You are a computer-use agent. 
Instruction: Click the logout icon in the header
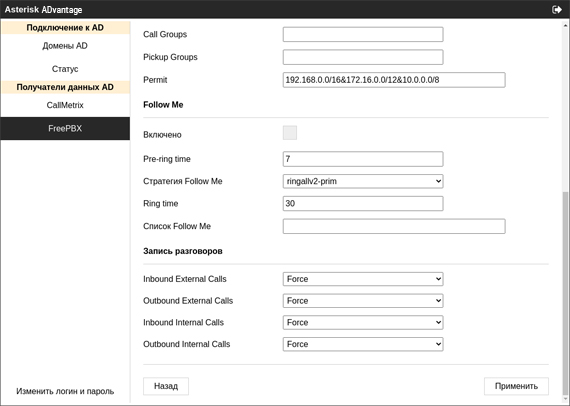point(557,9)
